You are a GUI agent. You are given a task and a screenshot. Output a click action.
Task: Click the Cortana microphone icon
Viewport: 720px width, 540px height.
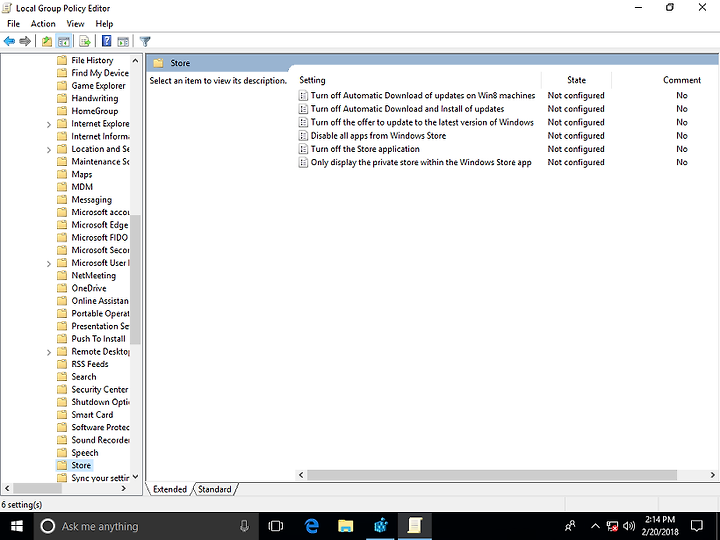coord(244,526)
